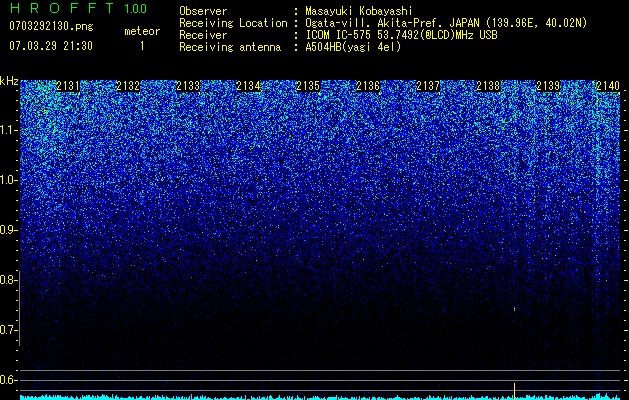Click the yellow detection spike at the bottom
This screenshot has width=629, height=400.
(x=514, y=391)
